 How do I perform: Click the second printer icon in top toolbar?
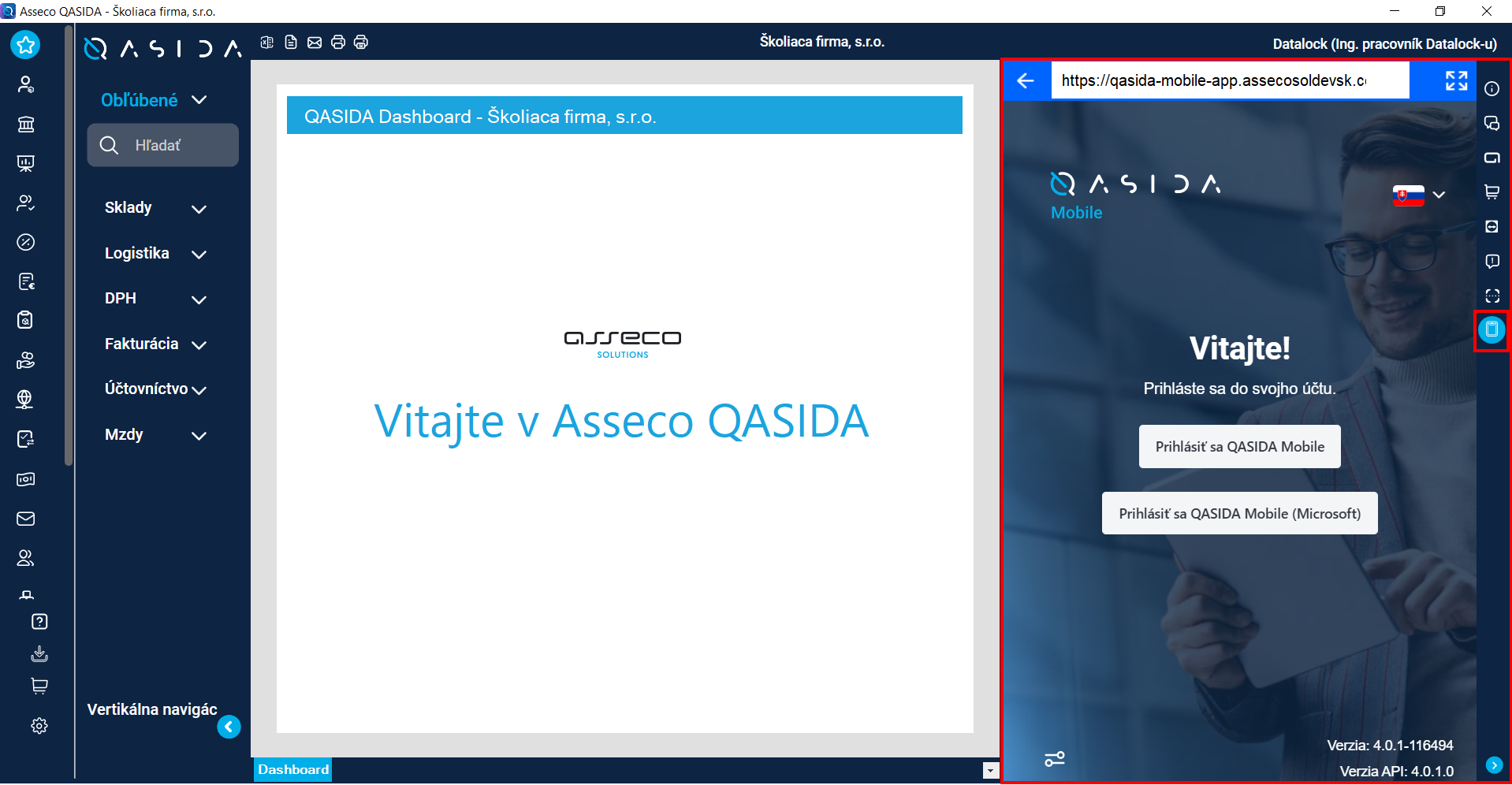[361, 43]
